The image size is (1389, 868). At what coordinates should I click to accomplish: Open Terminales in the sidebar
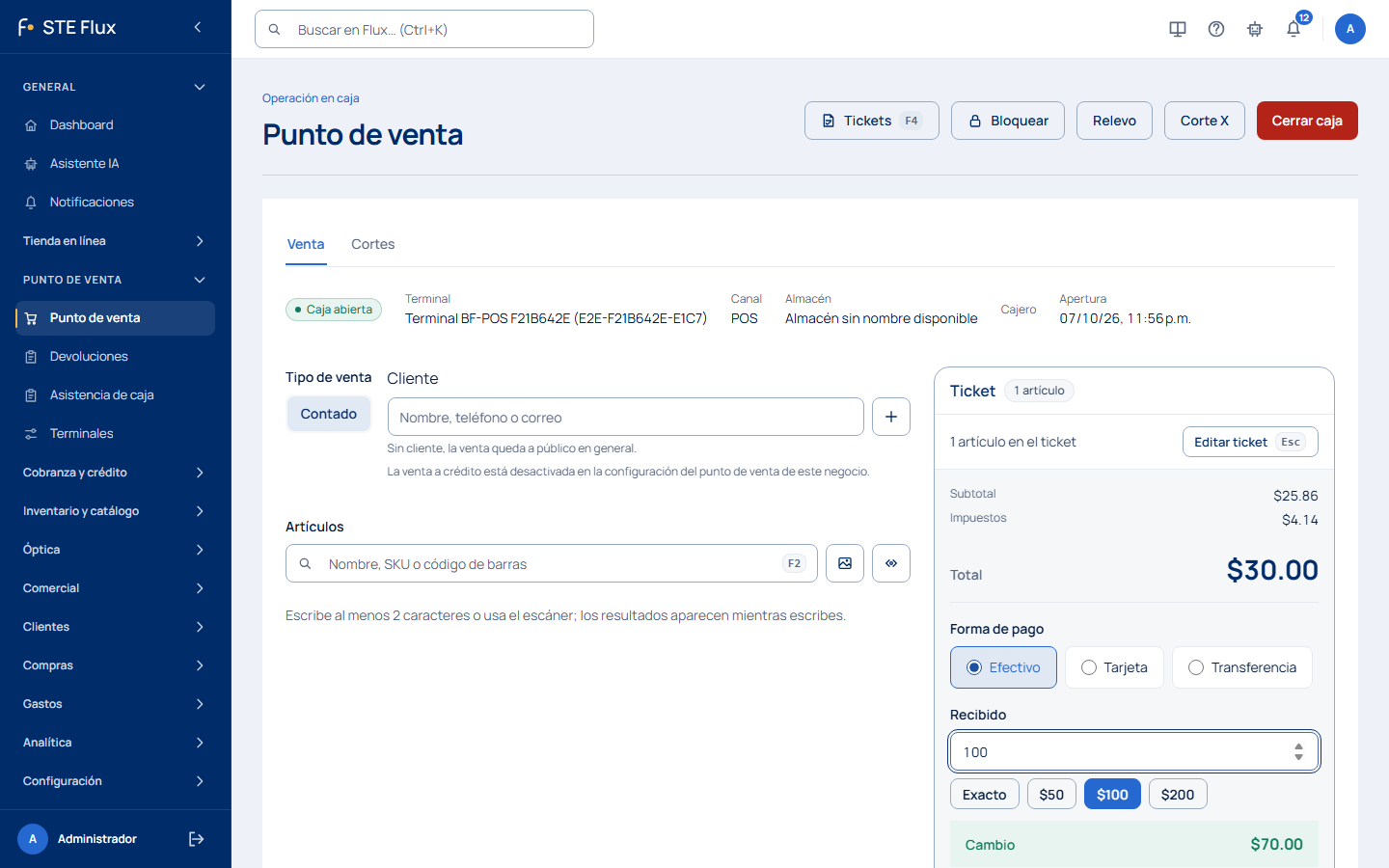click(x=116, y=434)
